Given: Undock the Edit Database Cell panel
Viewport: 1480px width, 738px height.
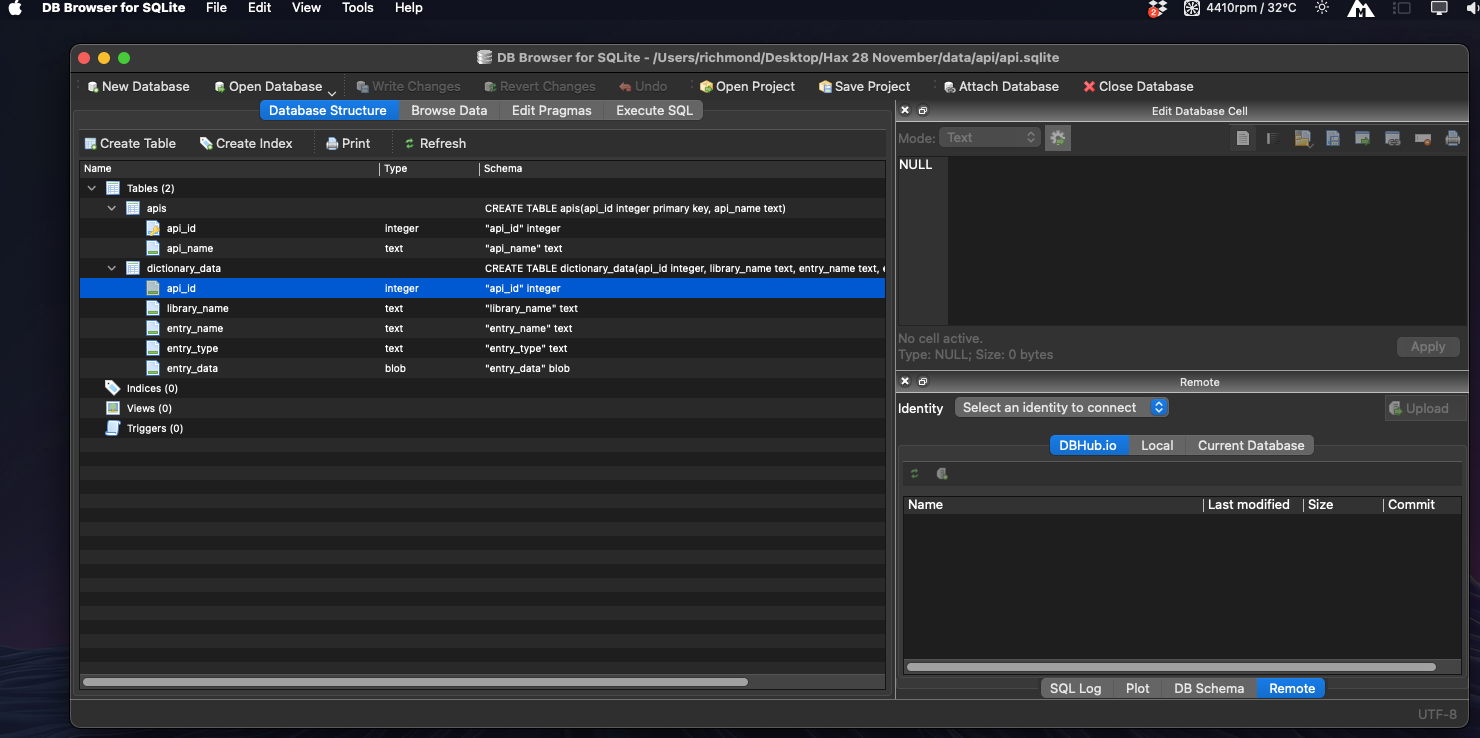Looking at the screenshot, I should (x=923, y=111).
